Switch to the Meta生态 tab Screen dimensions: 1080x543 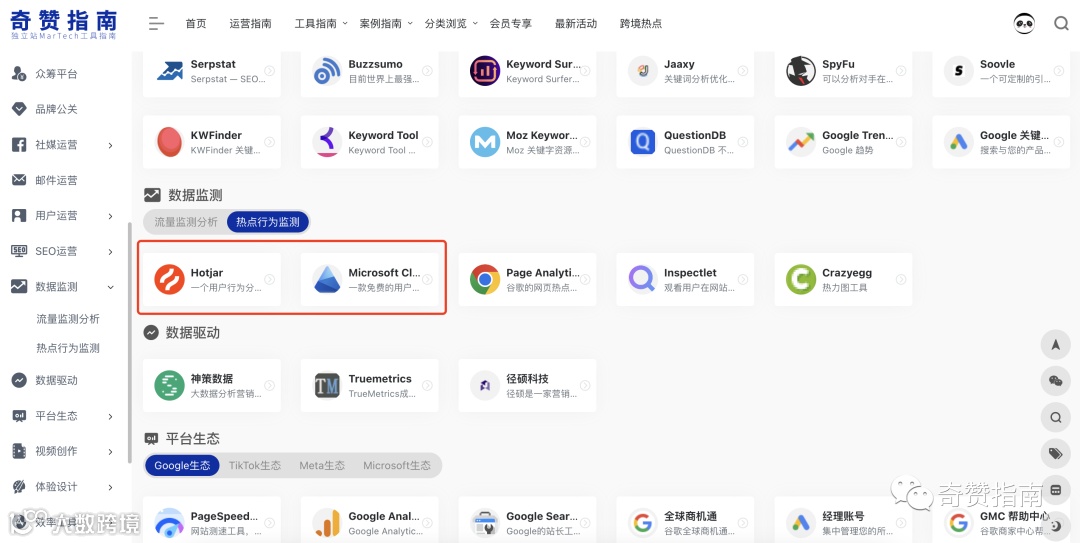click(322, 466)
